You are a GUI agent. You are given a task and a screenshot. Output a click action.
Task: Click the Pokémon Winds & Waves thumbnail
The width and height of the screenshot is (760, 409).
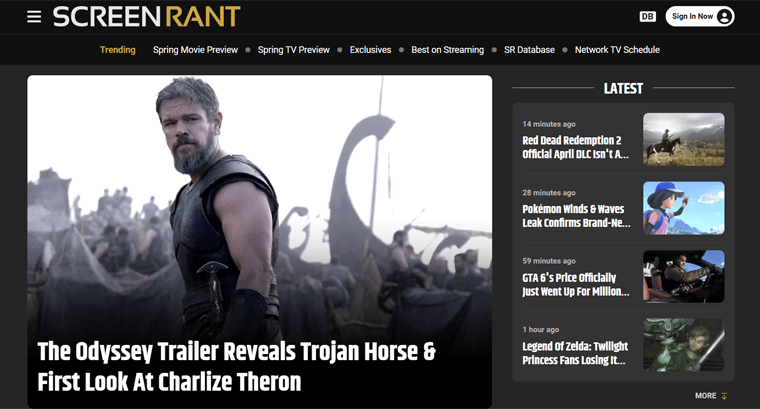click(x=683, y=208)
